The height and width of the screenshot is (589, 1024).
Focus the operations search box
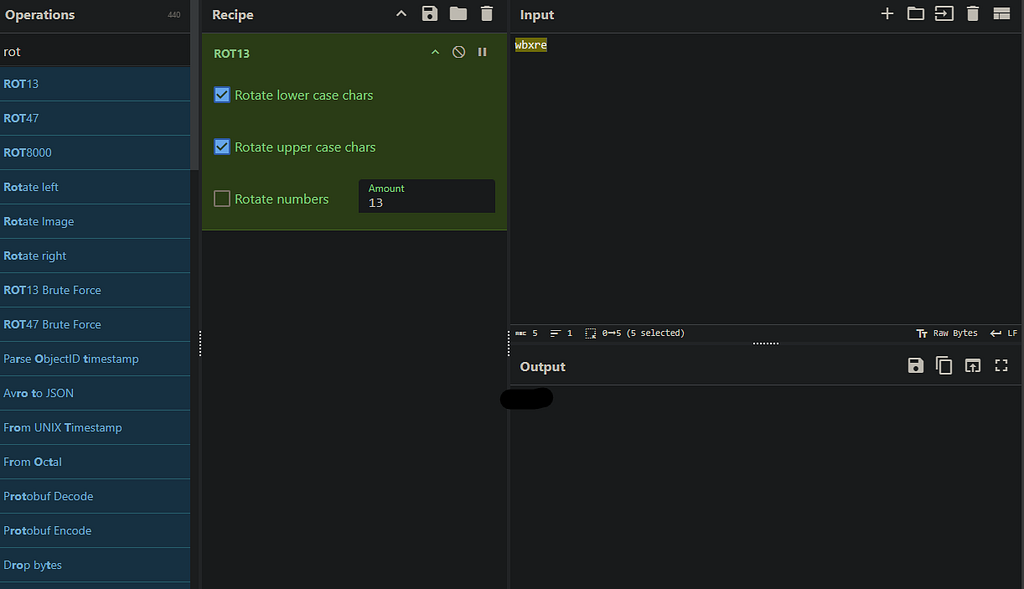click(x=95, y=52)
